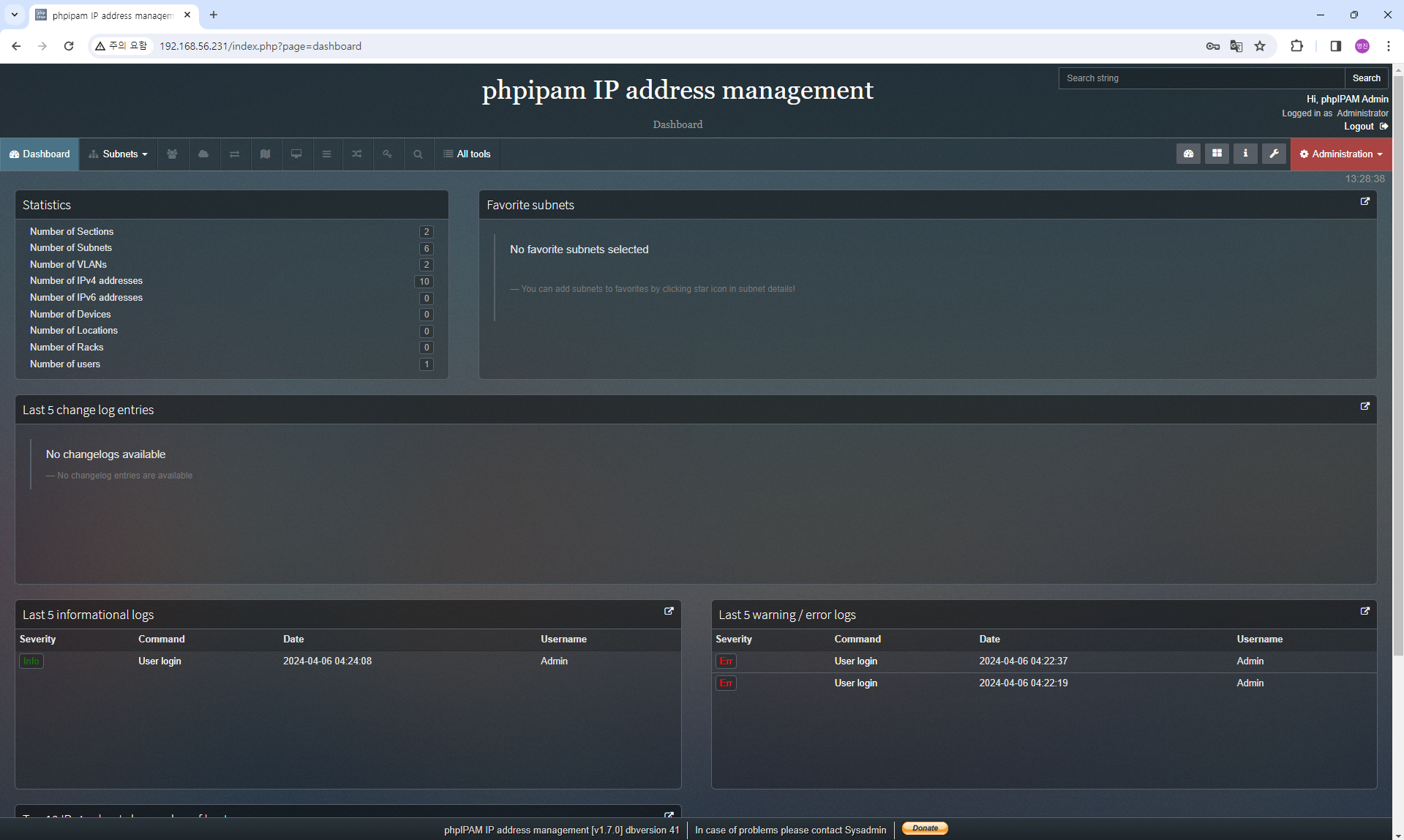This screenshot has width=1404, height=840.
Task: Click Number of Locations statistic row
Action: [x=231, y=331]
